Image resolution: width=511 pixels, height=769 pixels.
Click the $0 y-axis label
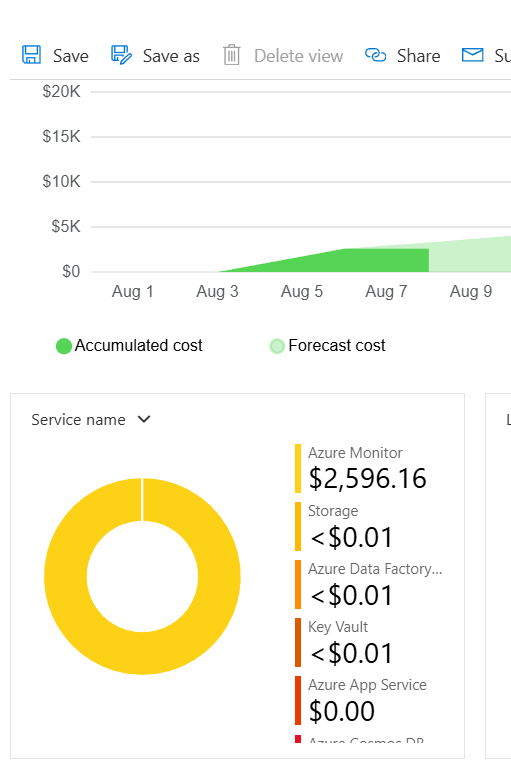coord(71,271)
